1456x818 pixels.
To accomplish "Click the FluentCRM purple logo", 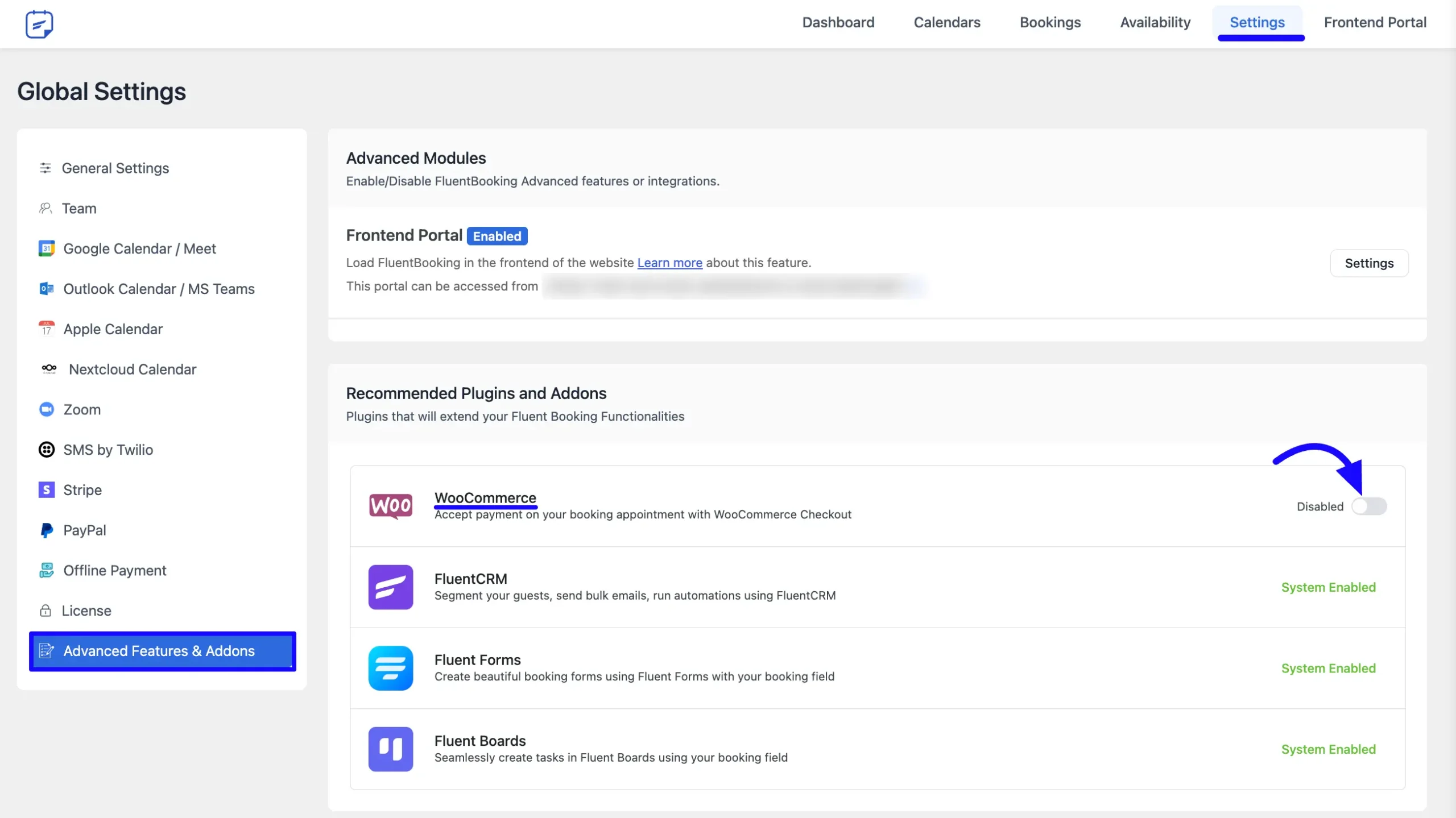I will tap(391, 587).
